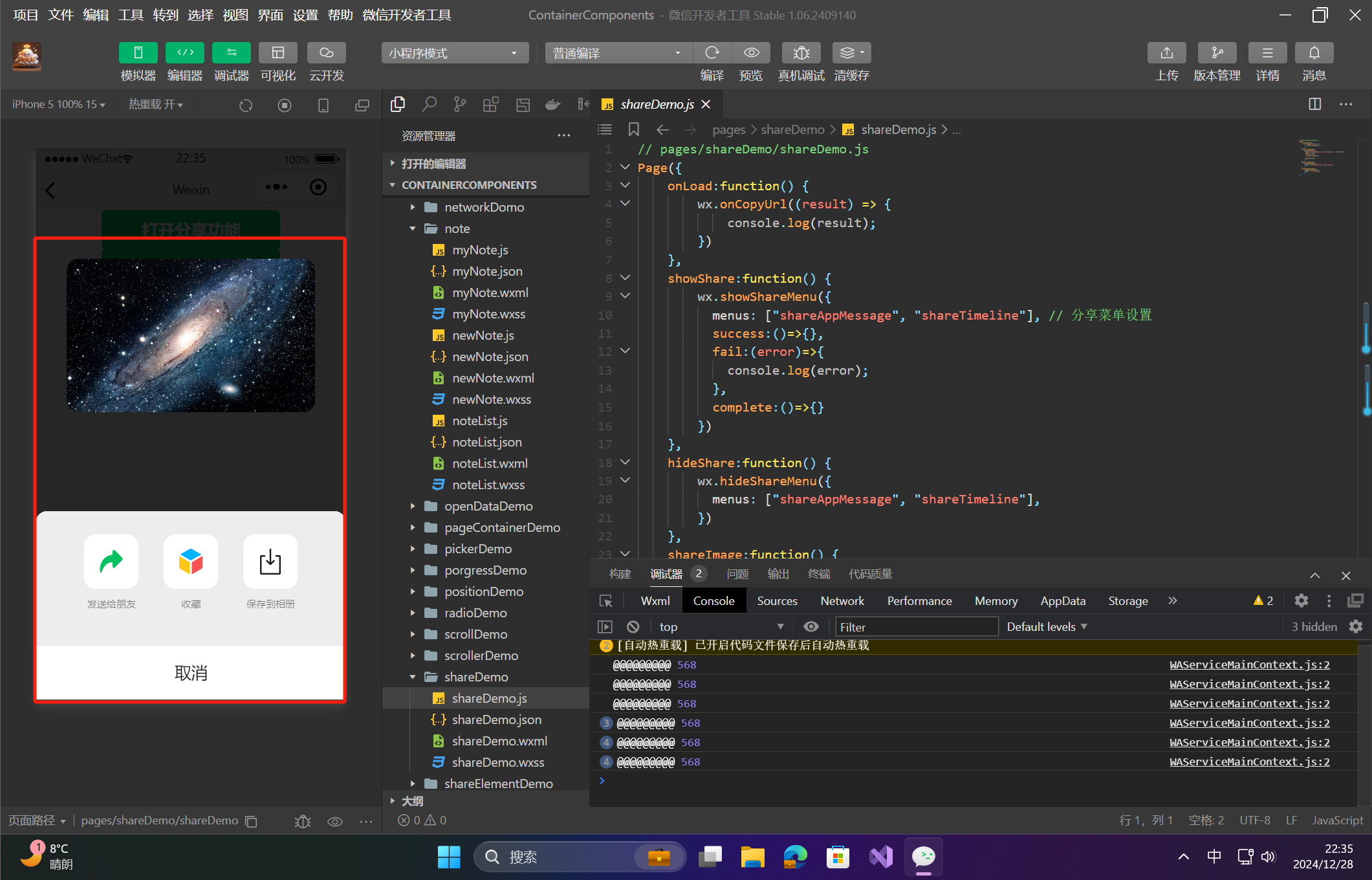Screen dimensions: 1372x880
Task: Toggle the debugger (调试器) panel button
Action: tap(231, 53)
